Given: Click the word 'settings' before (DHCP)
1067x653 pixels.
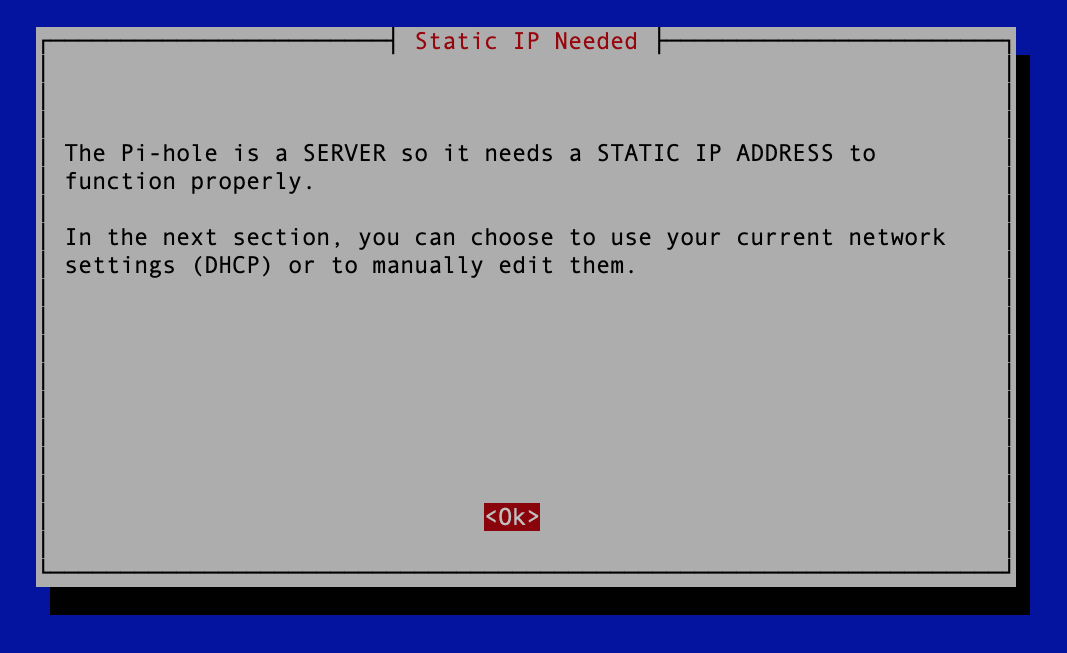Looking at the screenshot, I should 120,265.
